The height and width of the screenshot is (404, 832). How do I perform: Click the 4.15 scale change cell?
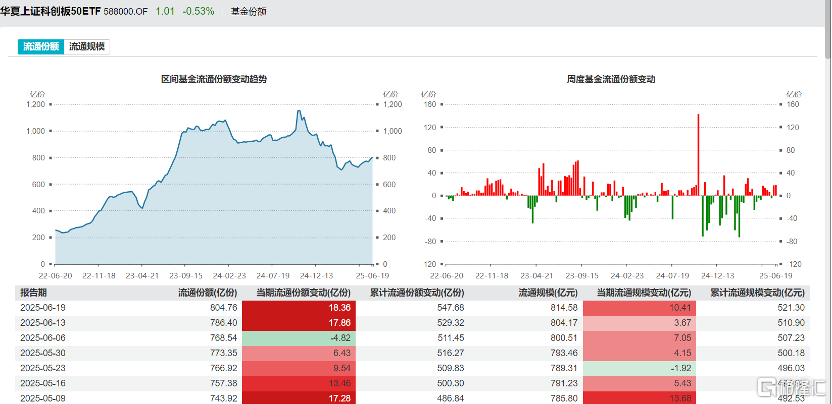pos(639,353)
